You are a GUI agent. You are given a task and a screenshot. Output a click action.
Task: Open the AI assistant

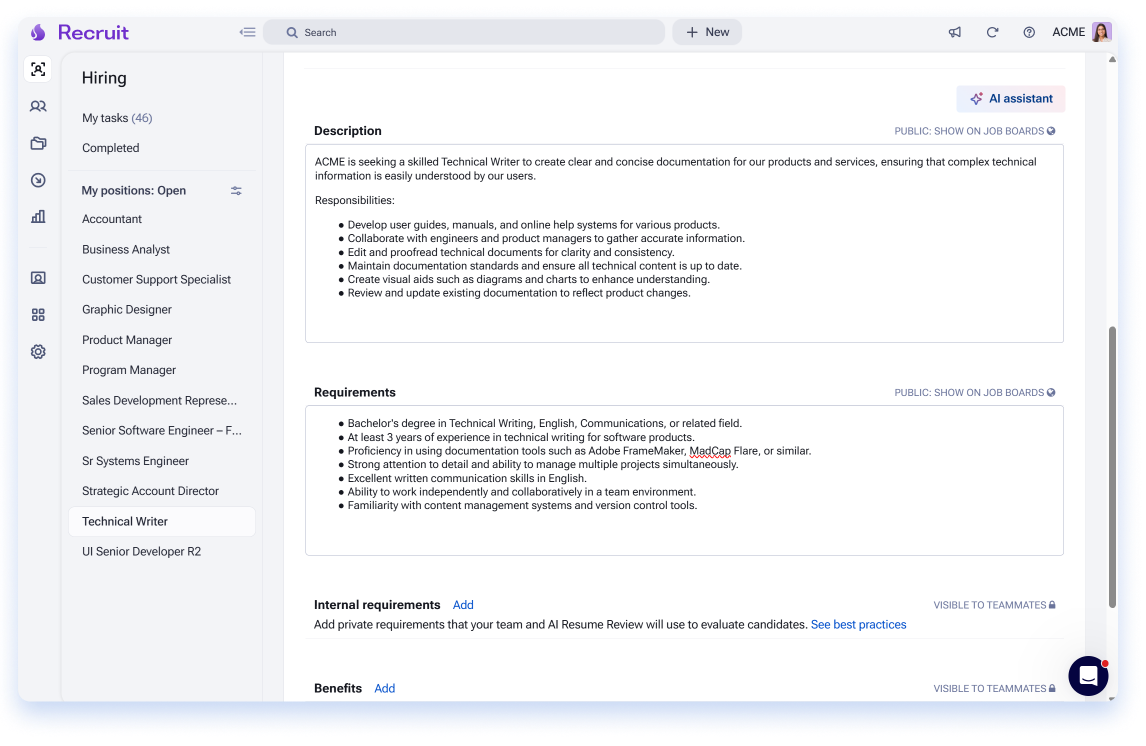(1010, 99)
